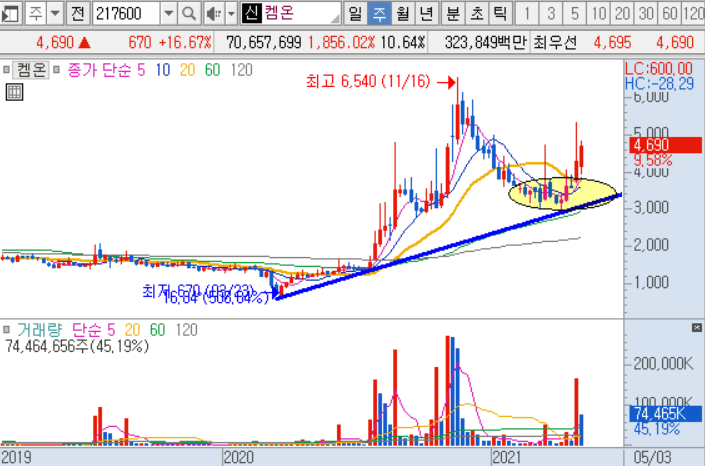The height and width of the screenshot is (466, 705).
Task: Open the magnifier stock search
Action: (189, 13)
